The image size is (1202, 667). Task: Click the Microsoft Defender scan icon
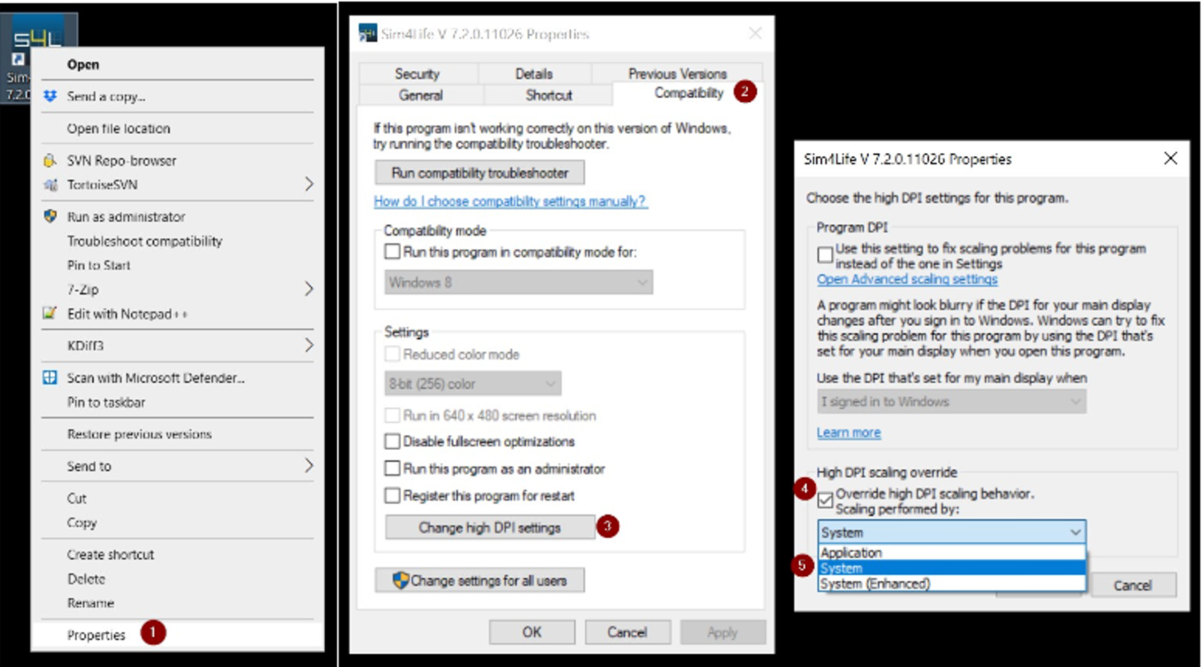click(x=50, y=378)
